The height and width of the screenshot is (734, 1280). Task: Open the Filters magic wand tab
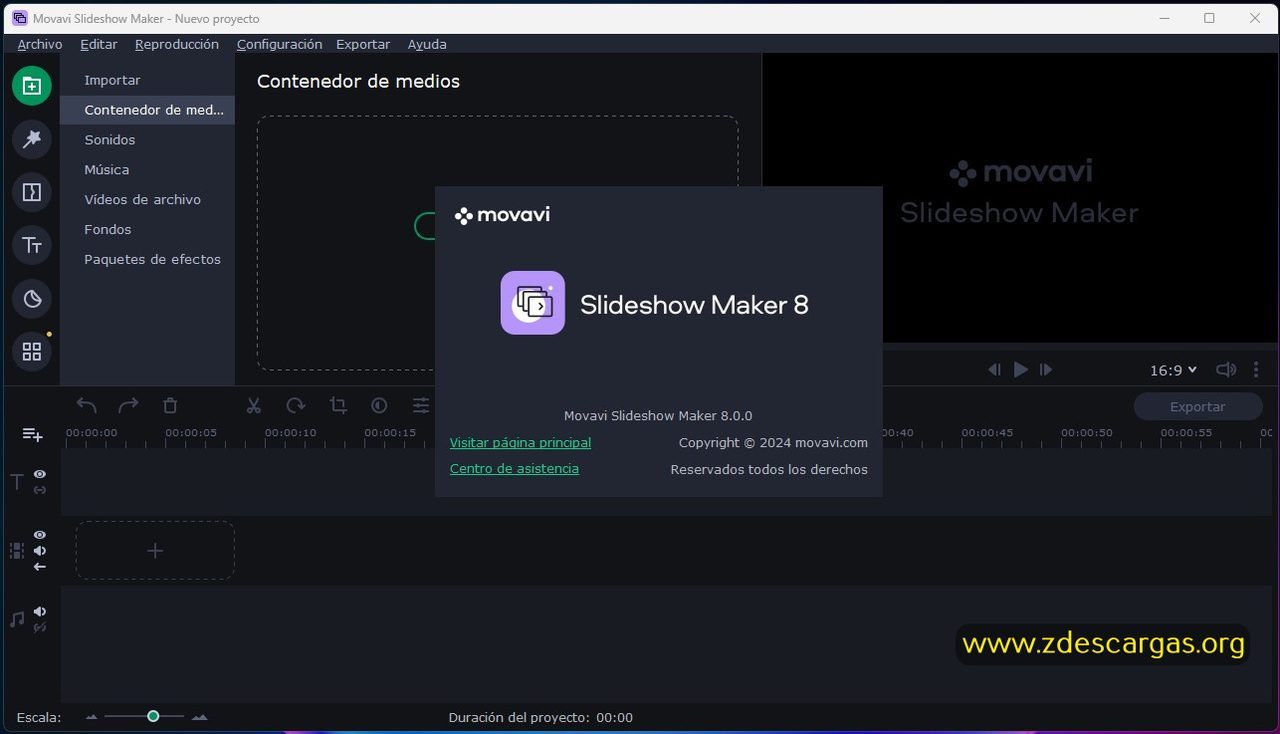(x=32, y=139)
